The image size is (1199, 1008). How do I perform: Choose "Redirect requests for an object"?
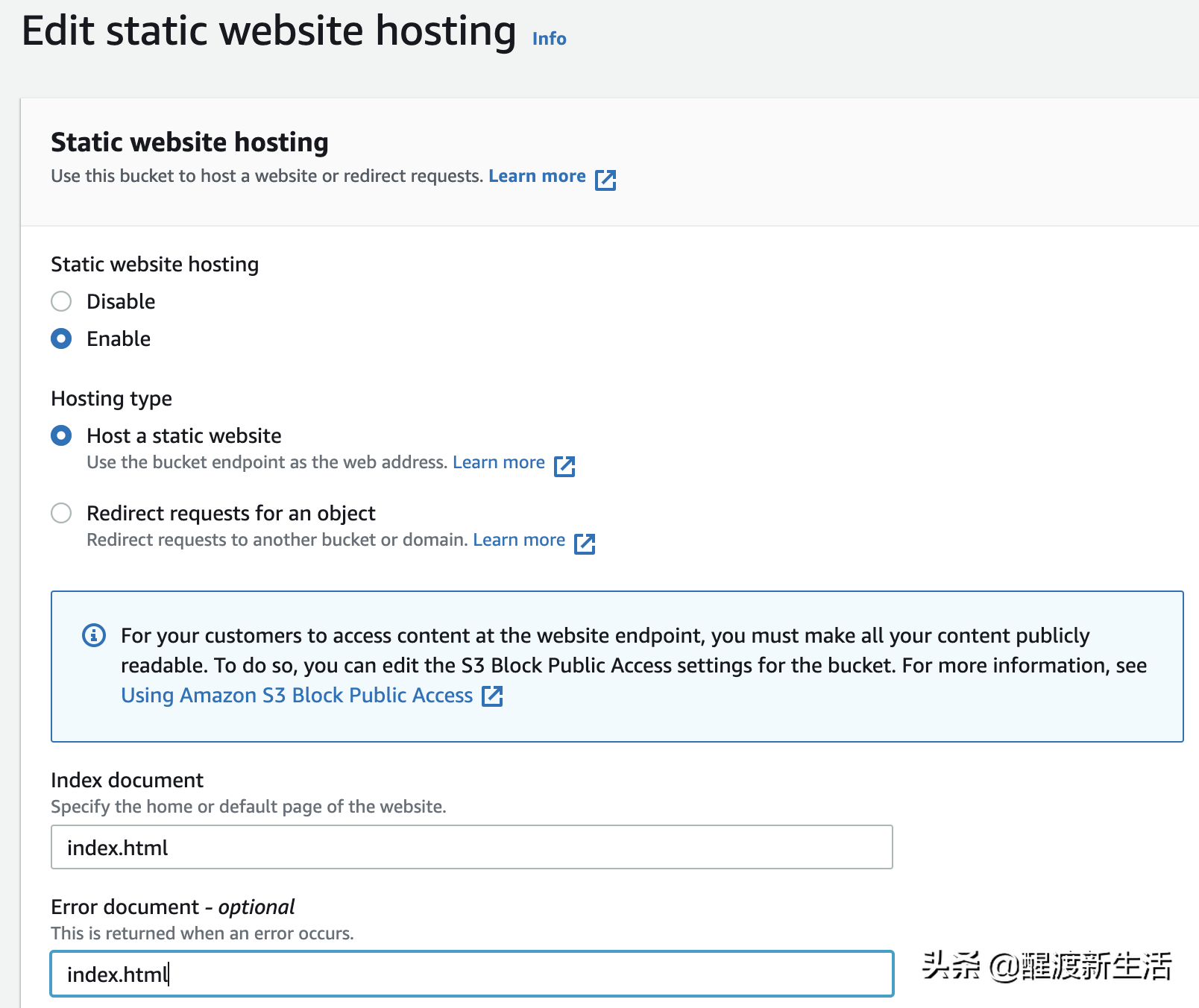61,513
